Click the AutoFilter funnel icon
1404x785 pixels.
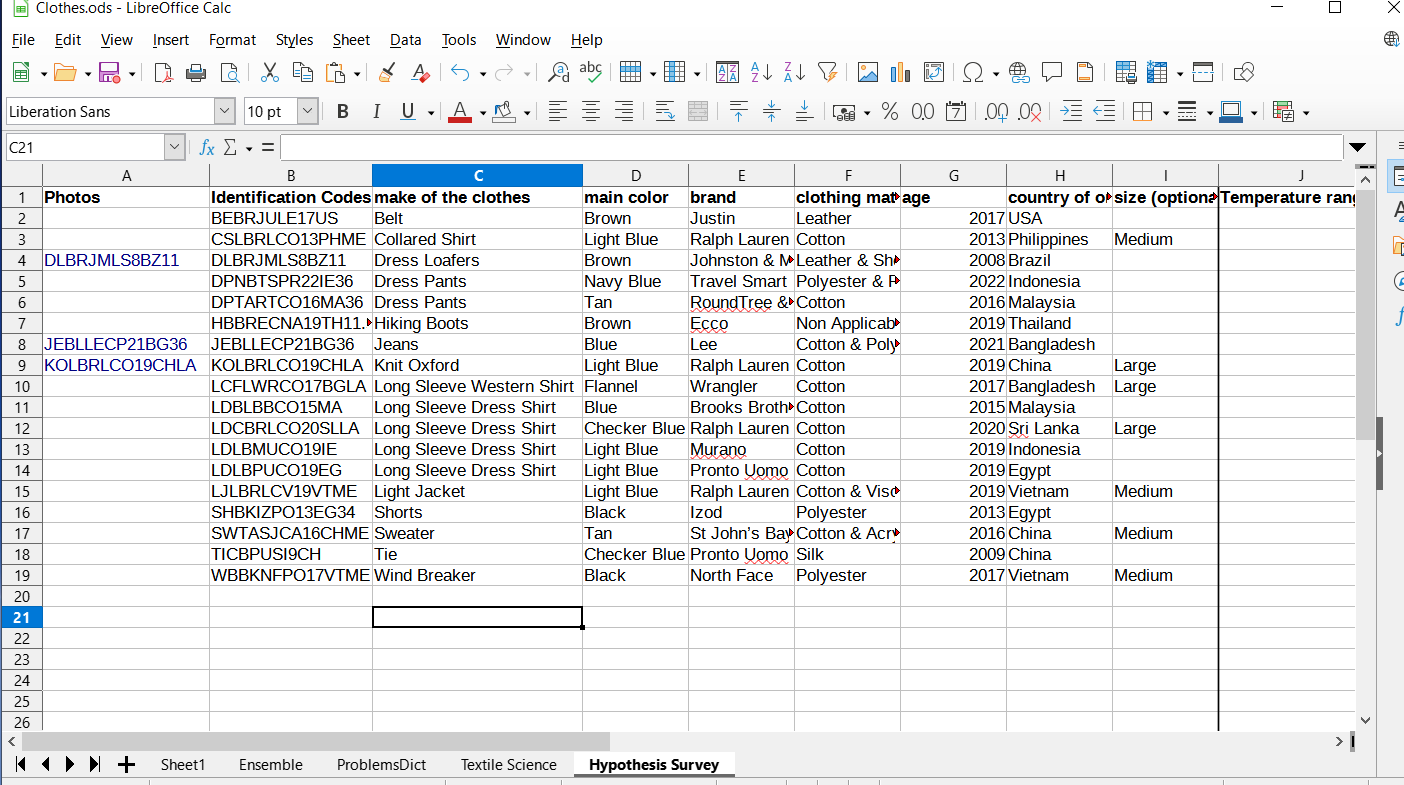click(827, 72)
